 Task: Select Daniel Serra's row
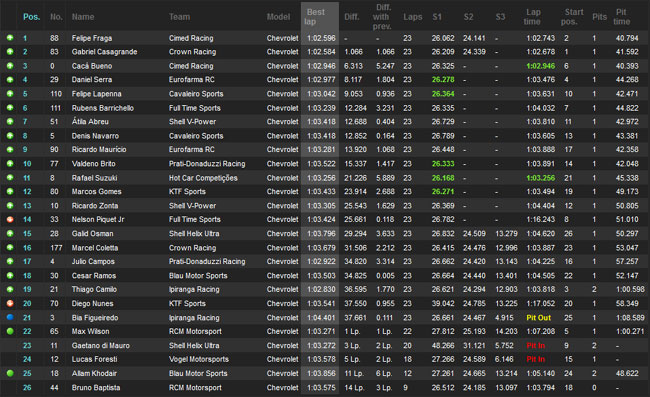325,80
